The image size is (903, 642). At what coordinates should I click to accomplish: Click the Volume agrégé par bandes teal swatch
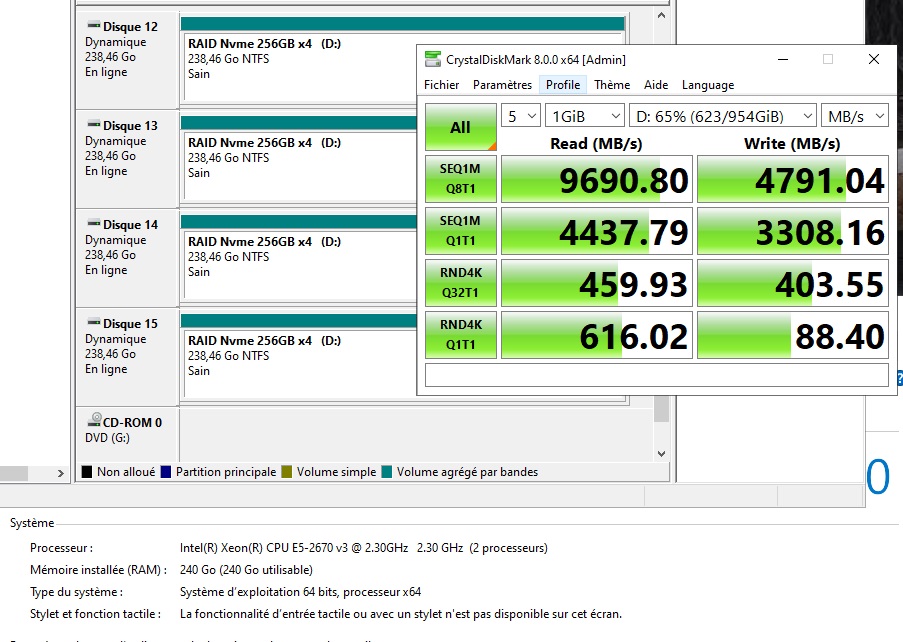tap(386, 472)
